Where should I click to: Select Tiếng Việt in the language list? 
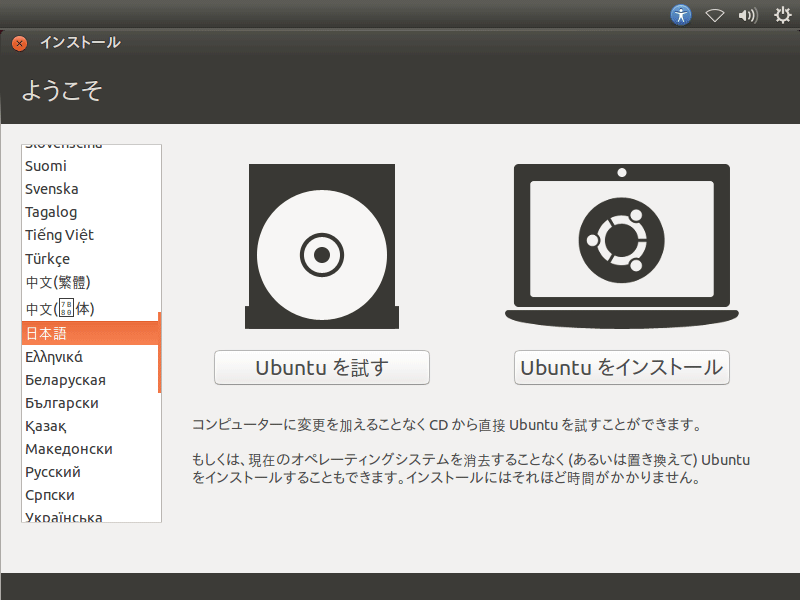tap(90, 235)
